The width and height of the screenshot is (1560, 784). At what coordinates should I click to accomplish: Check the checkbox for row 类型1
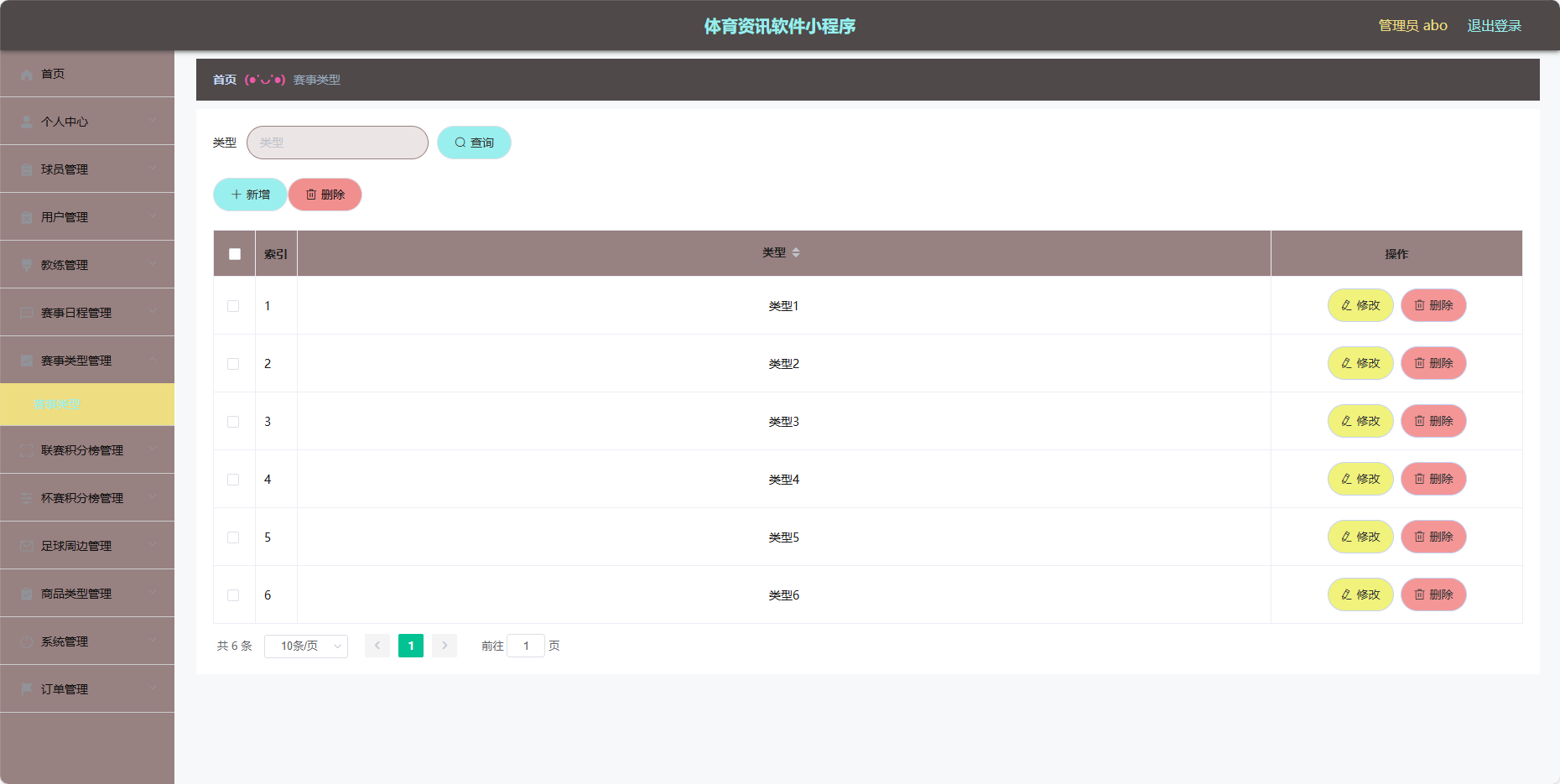233,306
